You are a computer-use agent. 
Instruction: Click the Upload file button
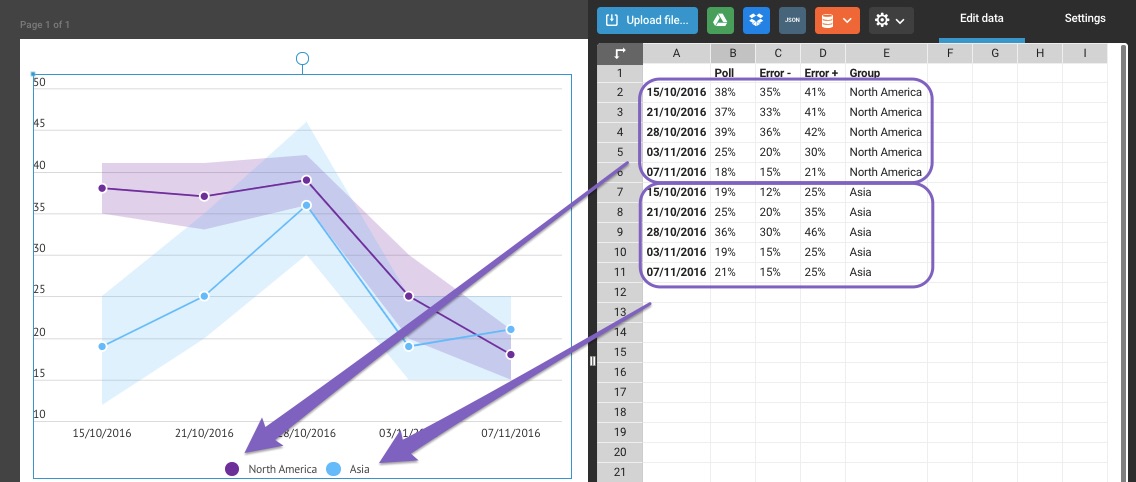tap(647, 20)
